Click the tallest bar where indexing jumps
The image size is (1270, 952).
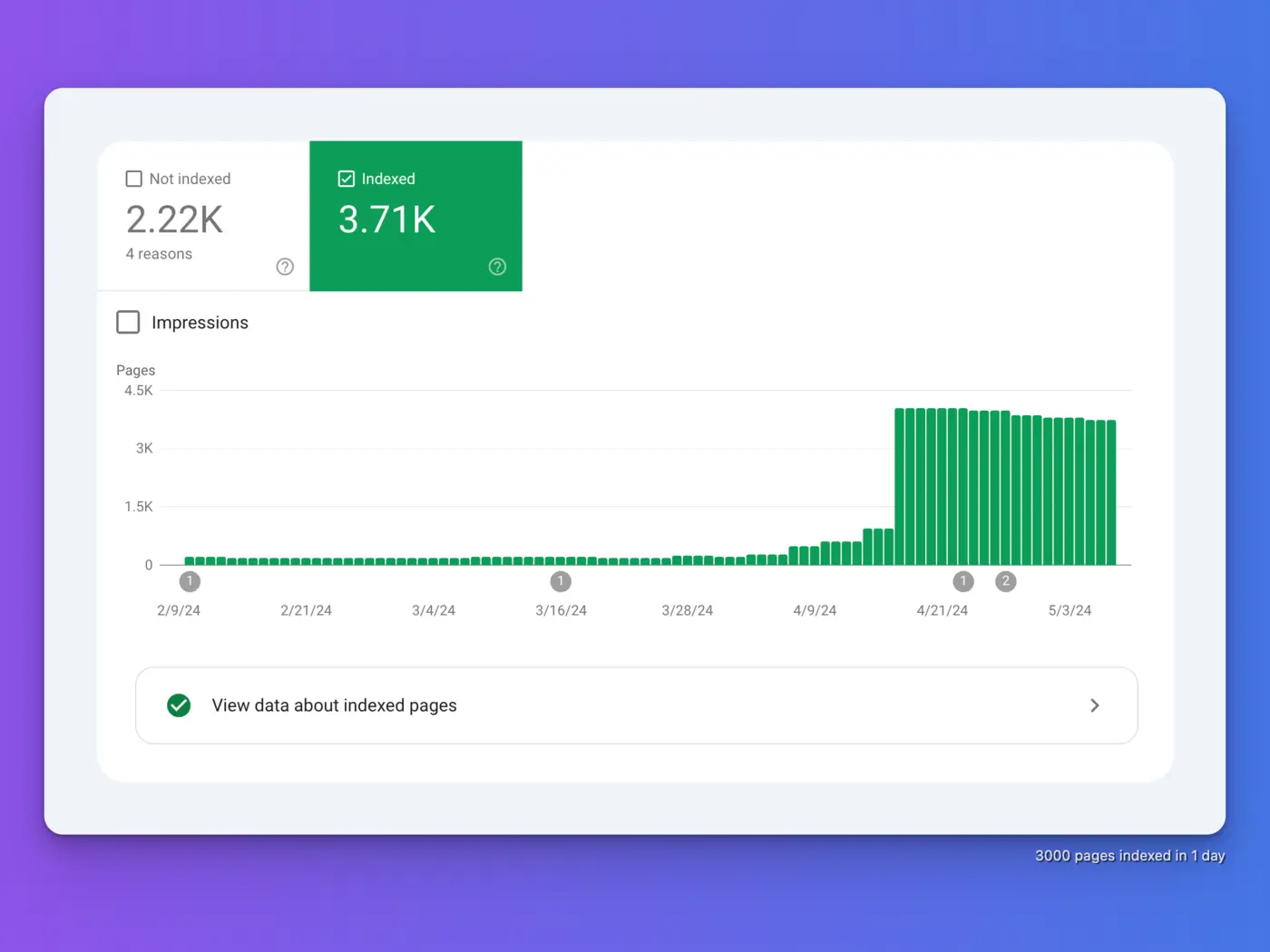pos(900,487)
